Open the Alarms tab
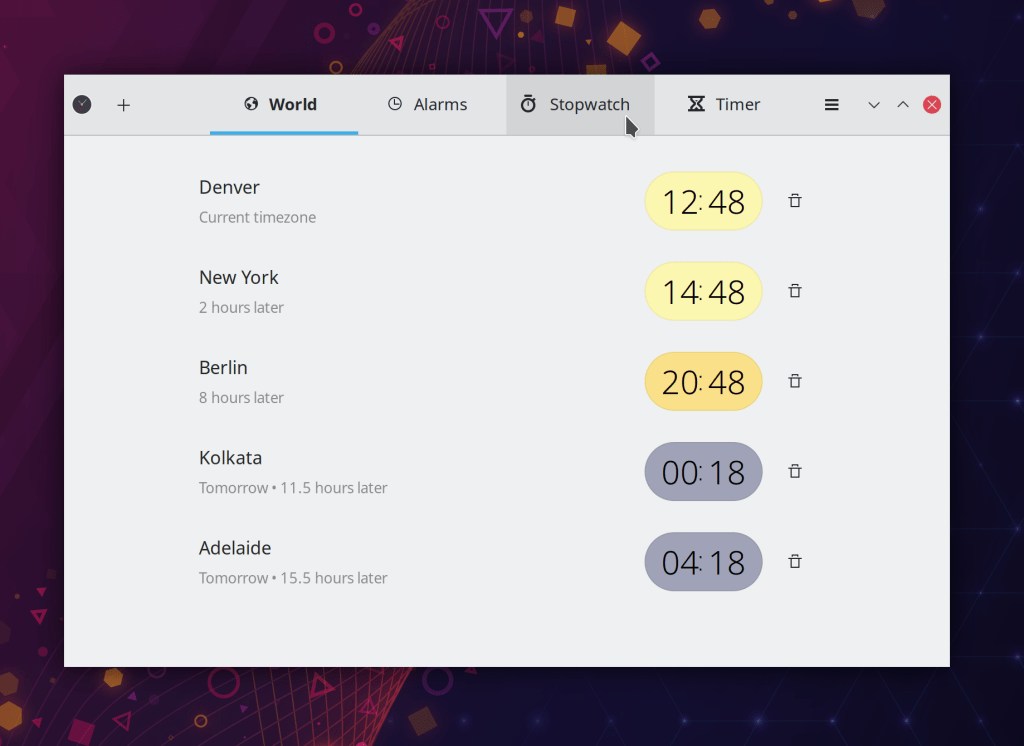 (x=428, y=105)
